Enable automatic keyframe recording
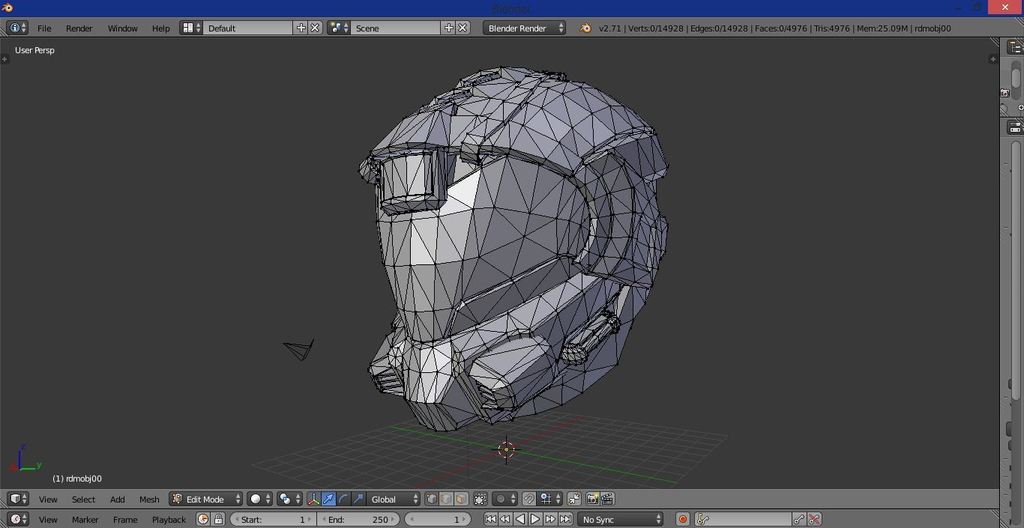The height and width of the screenshot is (528, 1024). coord(683,520)
